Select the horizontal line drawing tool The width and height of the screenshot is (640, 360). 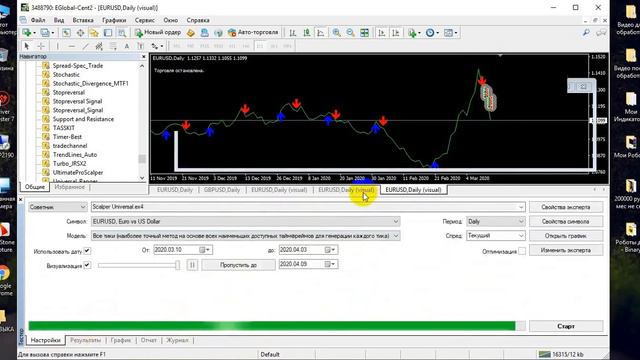[71, 46]
